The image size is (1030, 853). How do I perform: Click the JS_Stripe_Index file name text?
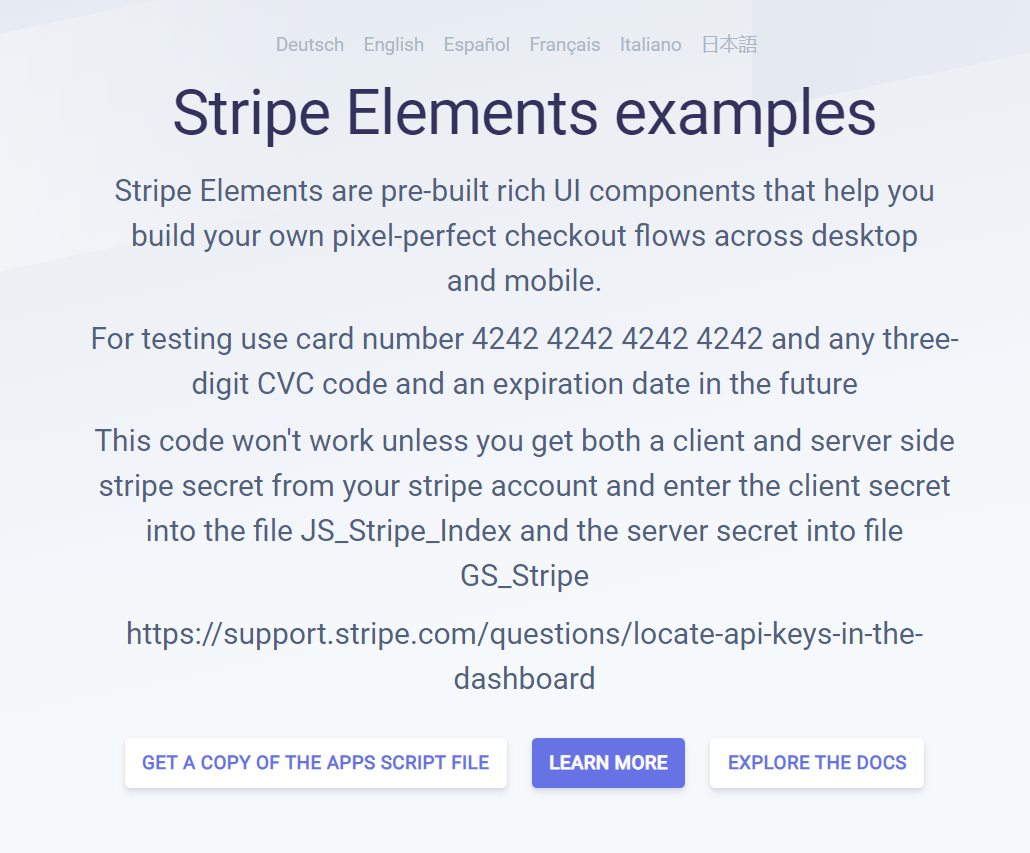pyautogui.click(x=435, y=531)
